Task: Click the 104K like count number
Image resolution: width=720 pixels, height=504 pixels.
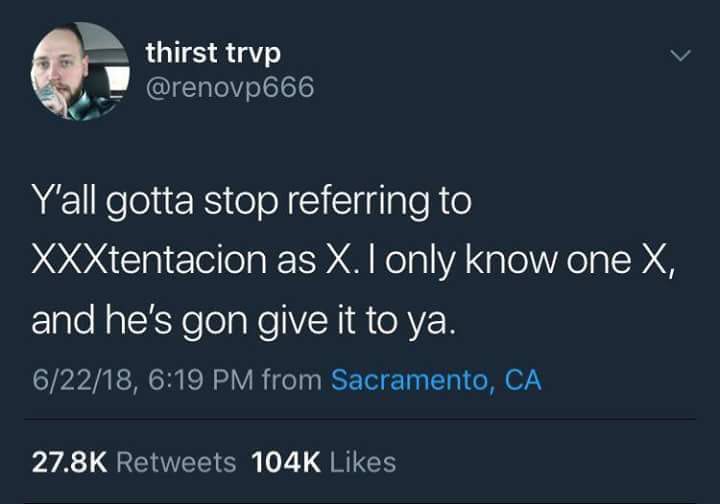Action: (x=286, y=462)
